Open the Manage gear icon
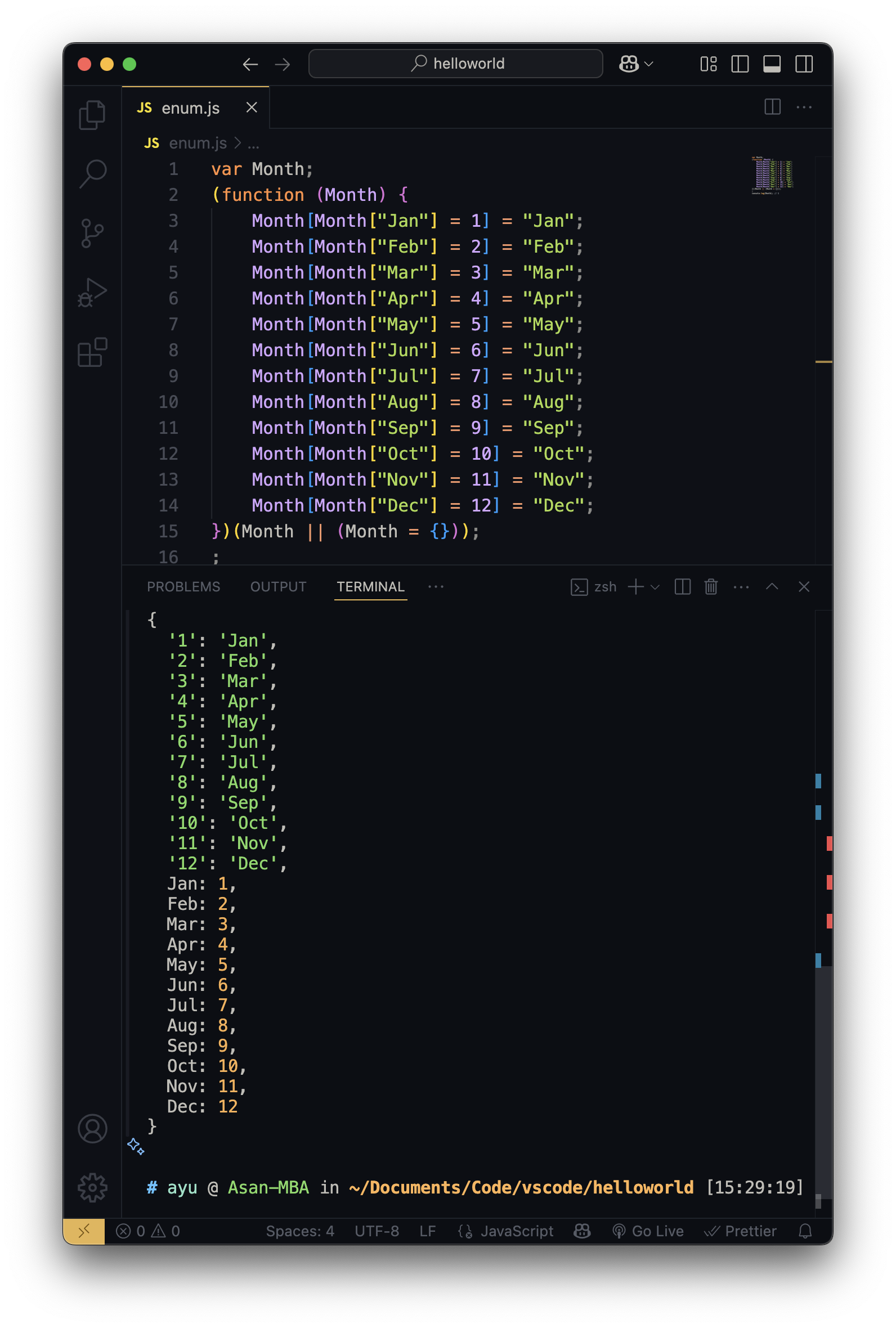Viewport: 896px width, 1328px height. (x=92, y=1188)
